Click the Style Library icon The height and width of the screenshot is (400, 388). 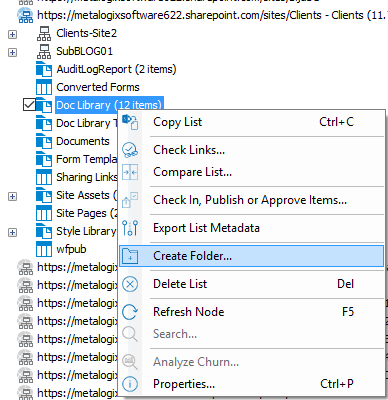[44, 231]
